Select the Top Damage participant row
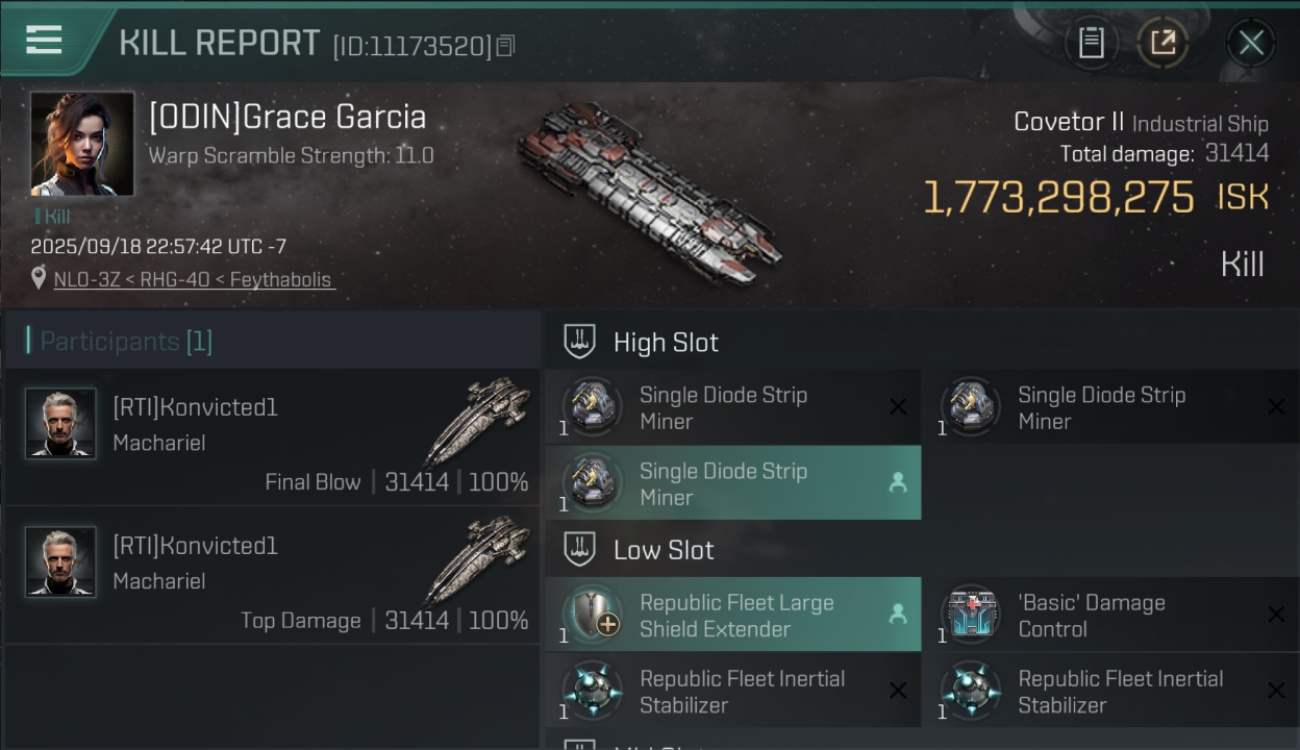Viewport: 1300px width, 750px height. [x=272, y=577]
